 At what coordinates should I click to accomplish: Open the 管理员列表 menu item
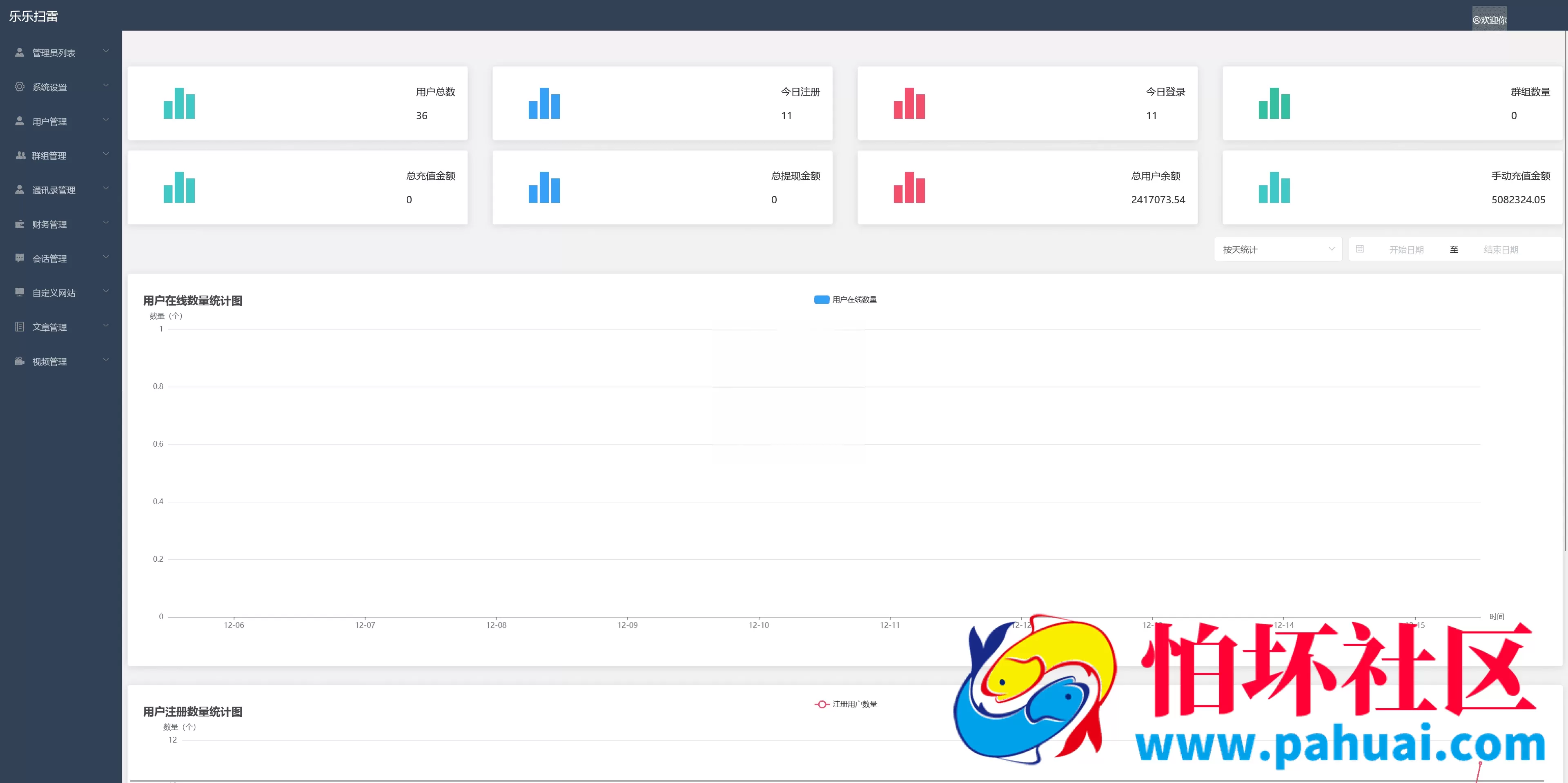tap(61, 53)
